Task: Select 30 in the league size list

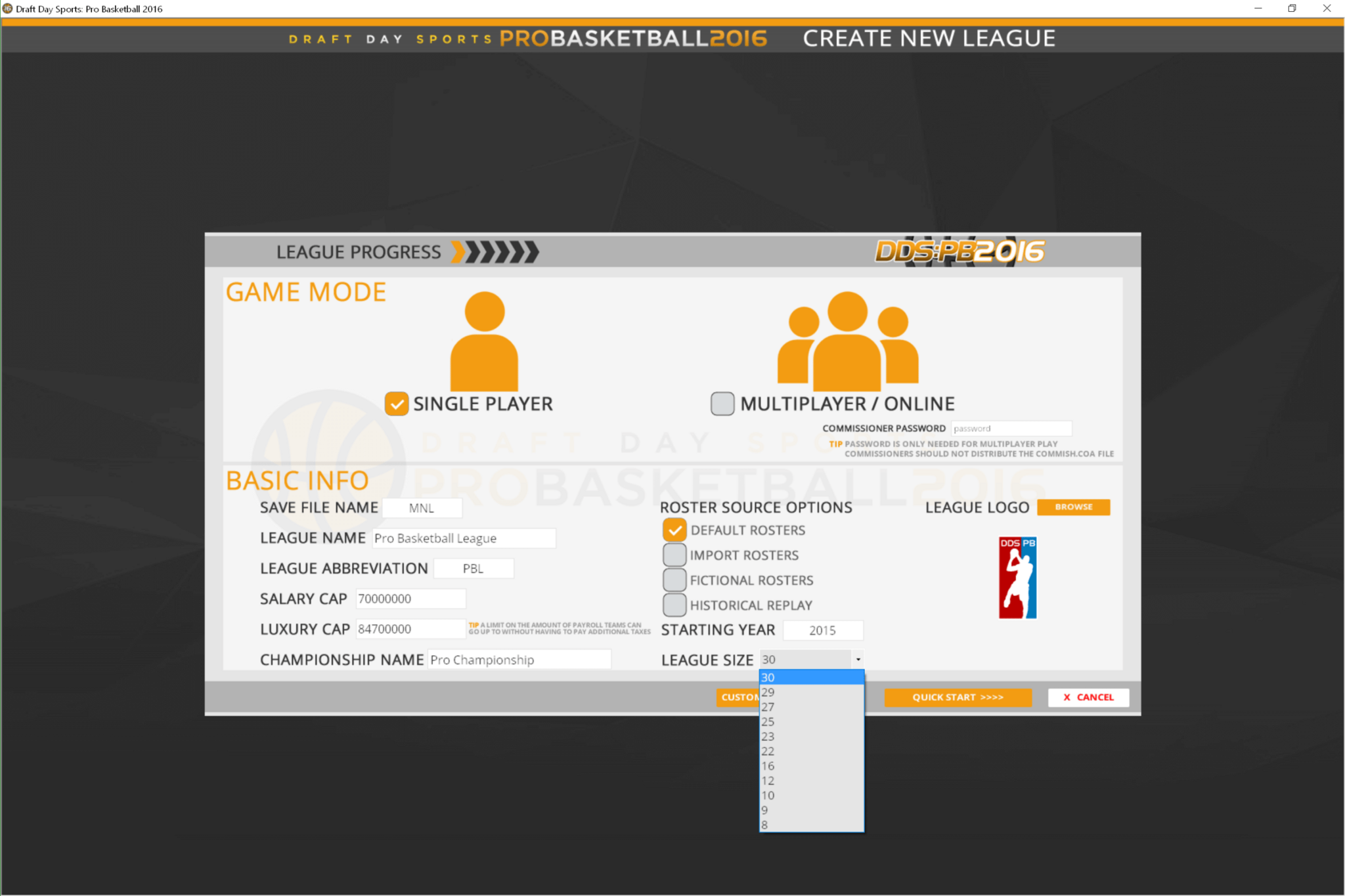Action: click(812, 677)
